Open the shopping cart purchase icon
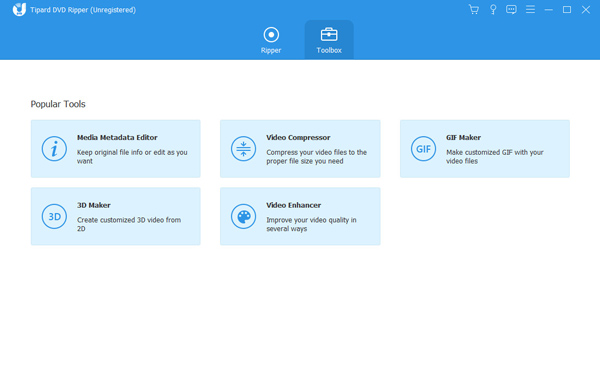Viewport: 600px width, 370px height. (474, 10)
